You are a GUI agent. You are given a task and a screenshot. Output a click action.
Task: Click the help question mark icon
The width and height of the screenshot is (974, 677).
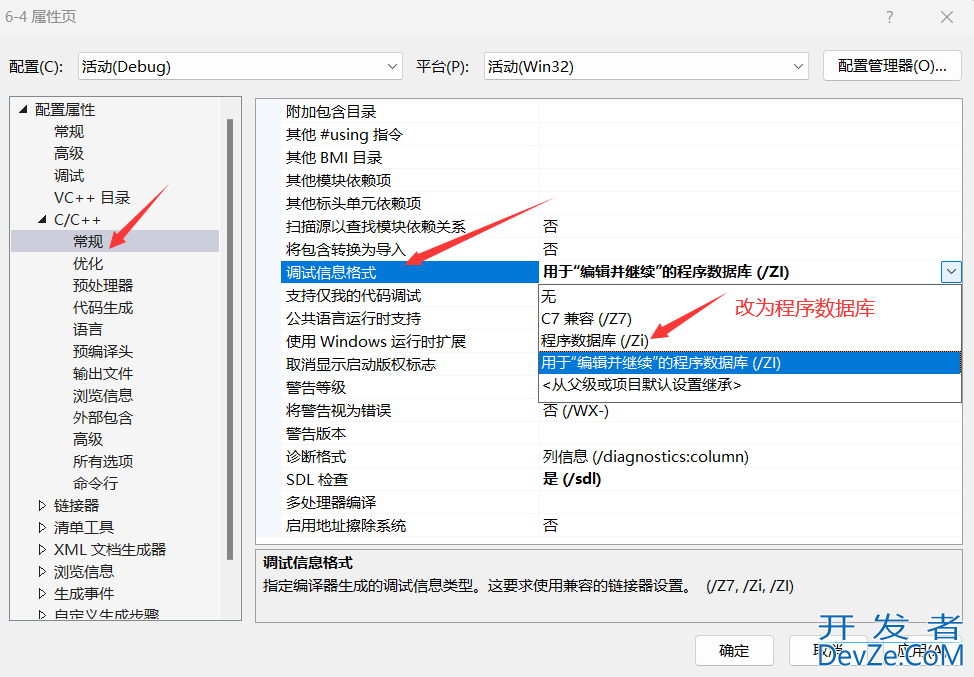[x=890, y=17]
